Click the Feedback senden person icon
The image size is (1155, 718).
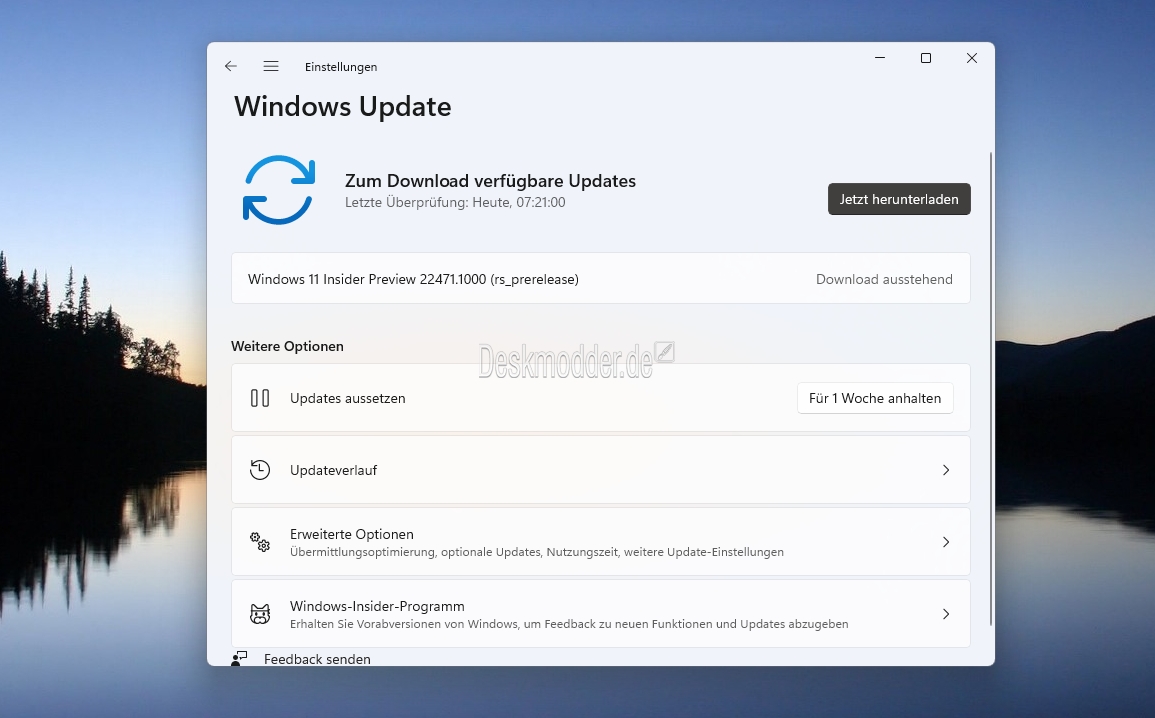[239, 658]
